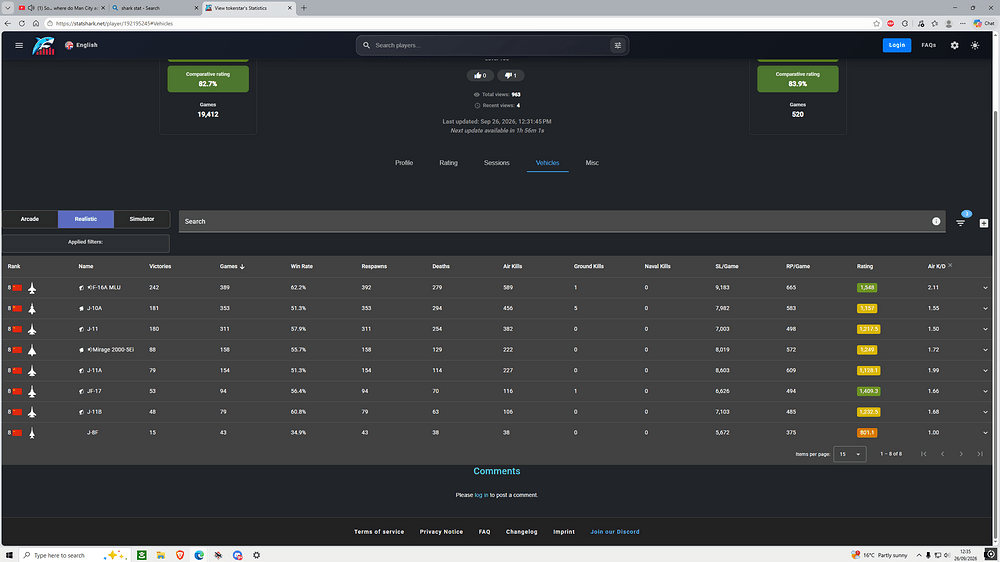Expand the J-8F row details
Screen dimensions: 1000x562
(985, 433)
